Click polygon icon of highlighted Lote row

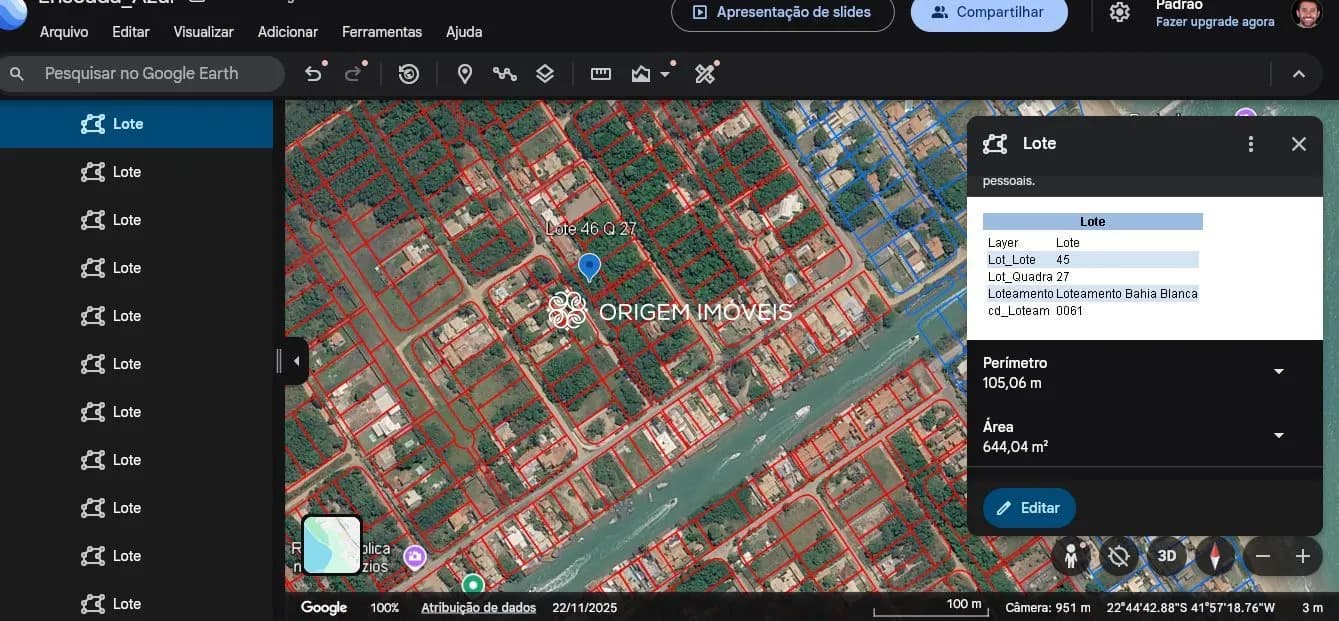pyautogui.click(x=93, y=124)
